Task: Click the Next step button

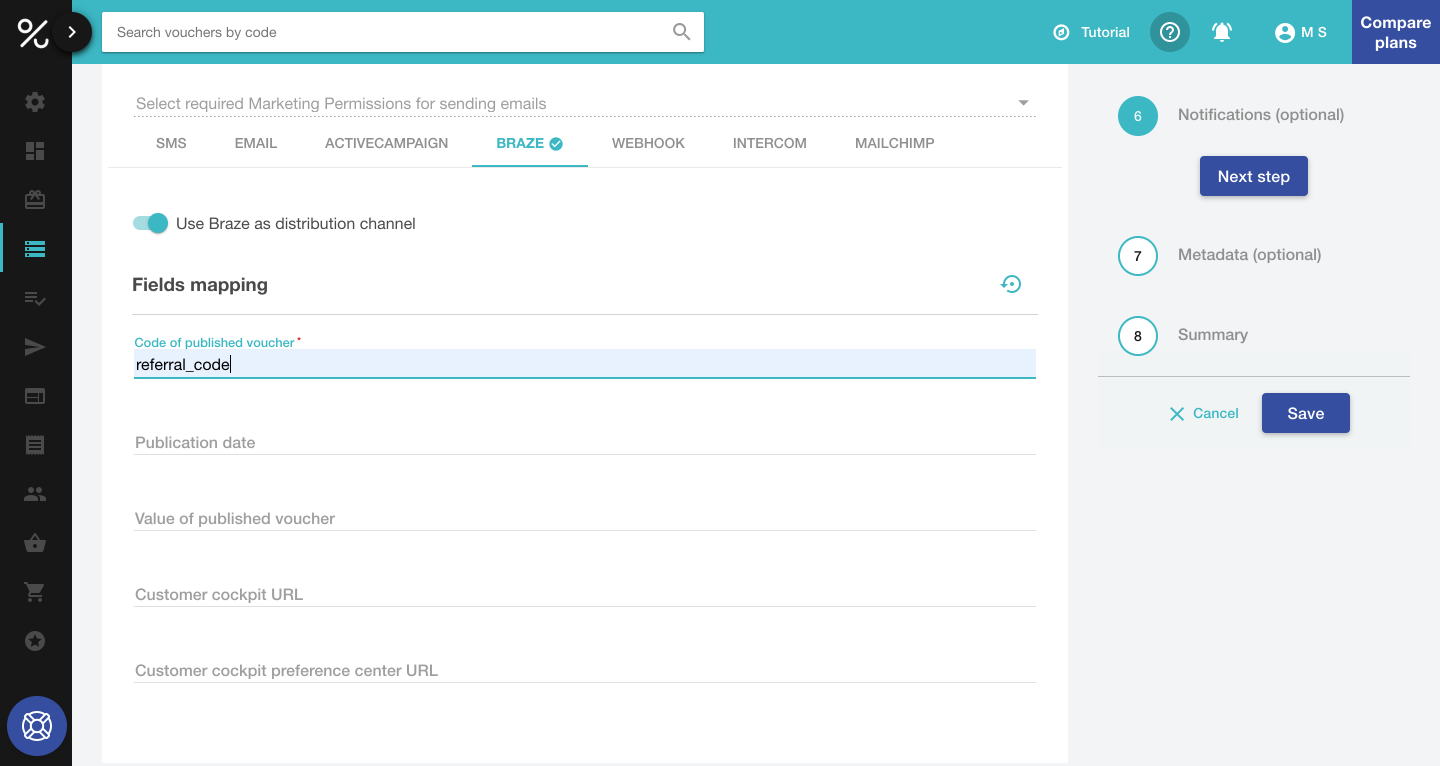Action: coord(1253,176)
